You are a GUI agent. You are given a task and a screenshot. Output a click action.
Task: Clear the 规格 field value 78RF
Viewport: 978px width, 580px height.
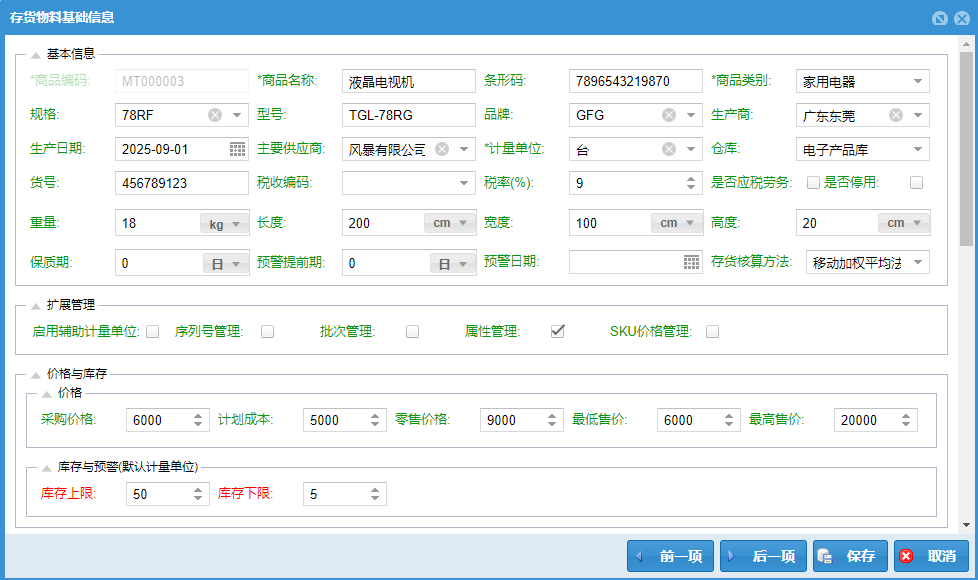[215, 115]
